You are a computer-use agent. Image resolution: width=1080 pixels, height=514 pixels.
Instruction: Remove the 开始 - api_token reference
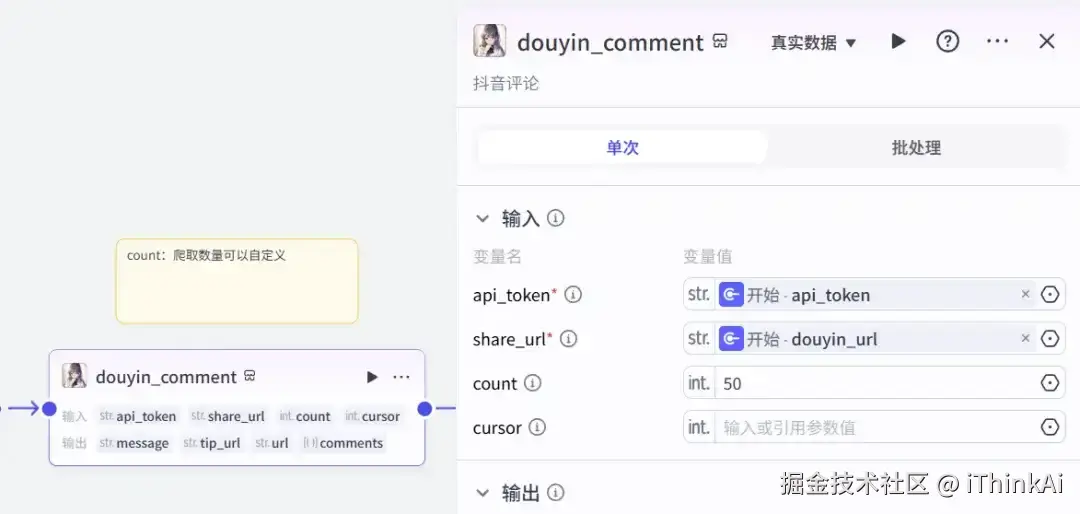pyautogui.click(x=1026, y=294)
